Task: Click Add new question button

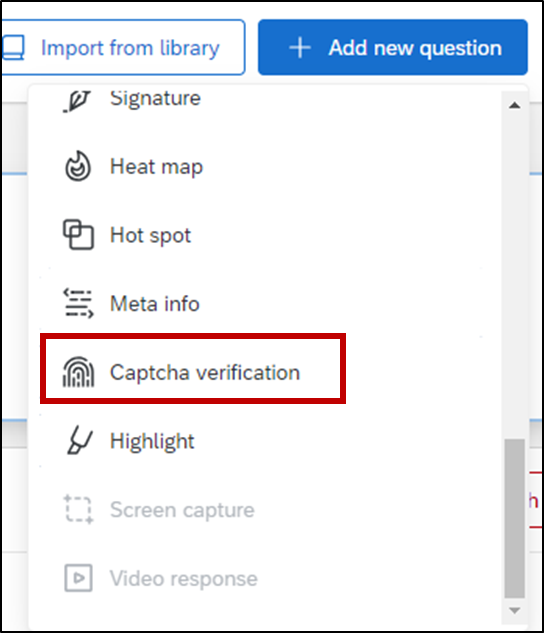Action: click(393, 47)
